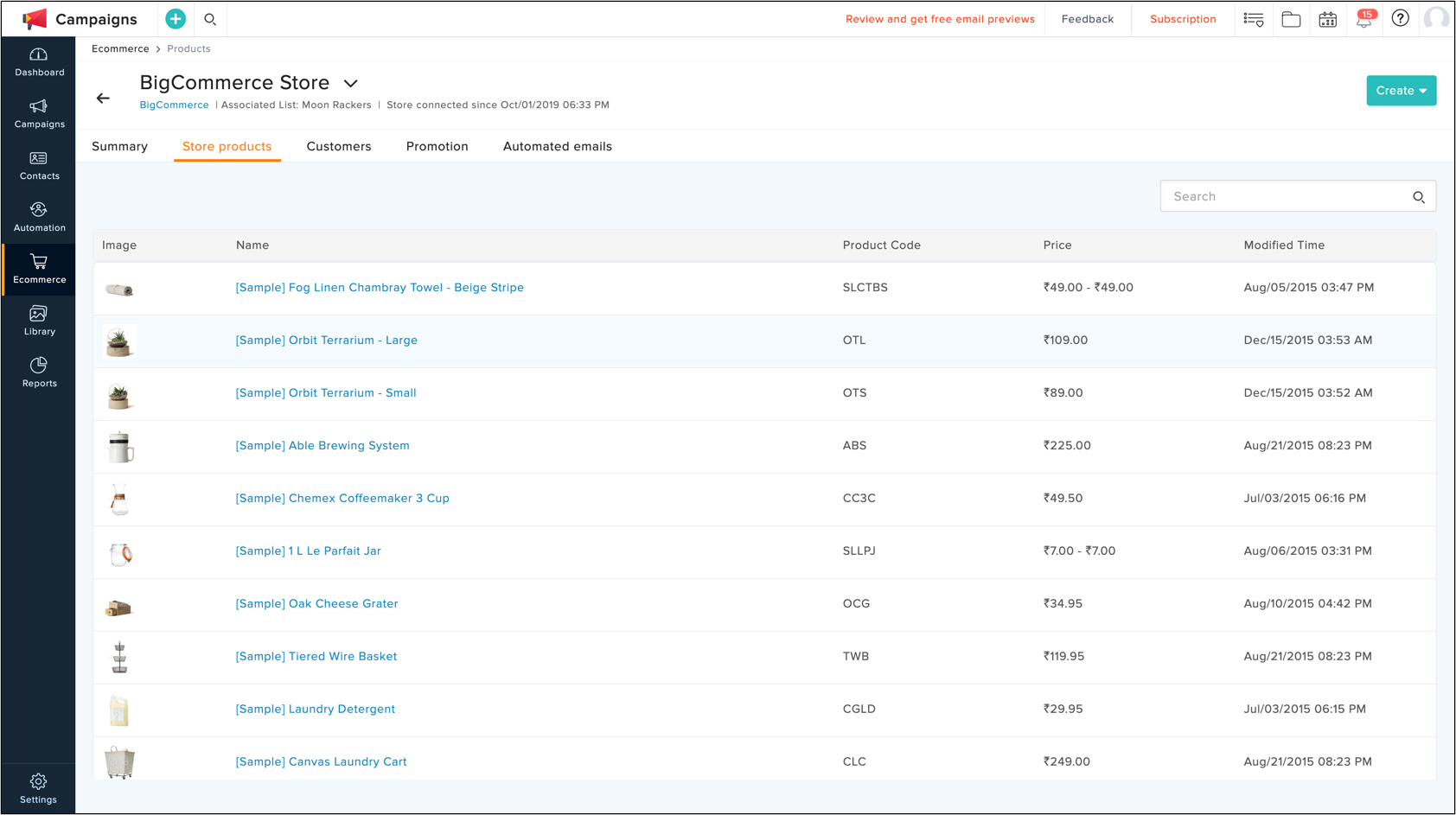Open the Automated emails tab
1456x815 pixels.
(x=558, y=146)
